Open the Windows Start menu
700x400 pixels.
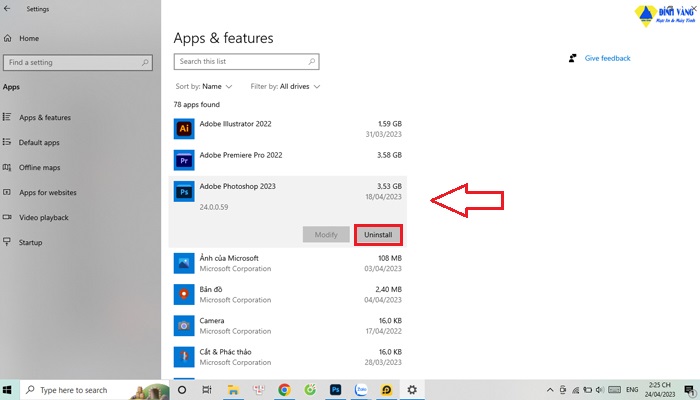click(x=7, y=390)
